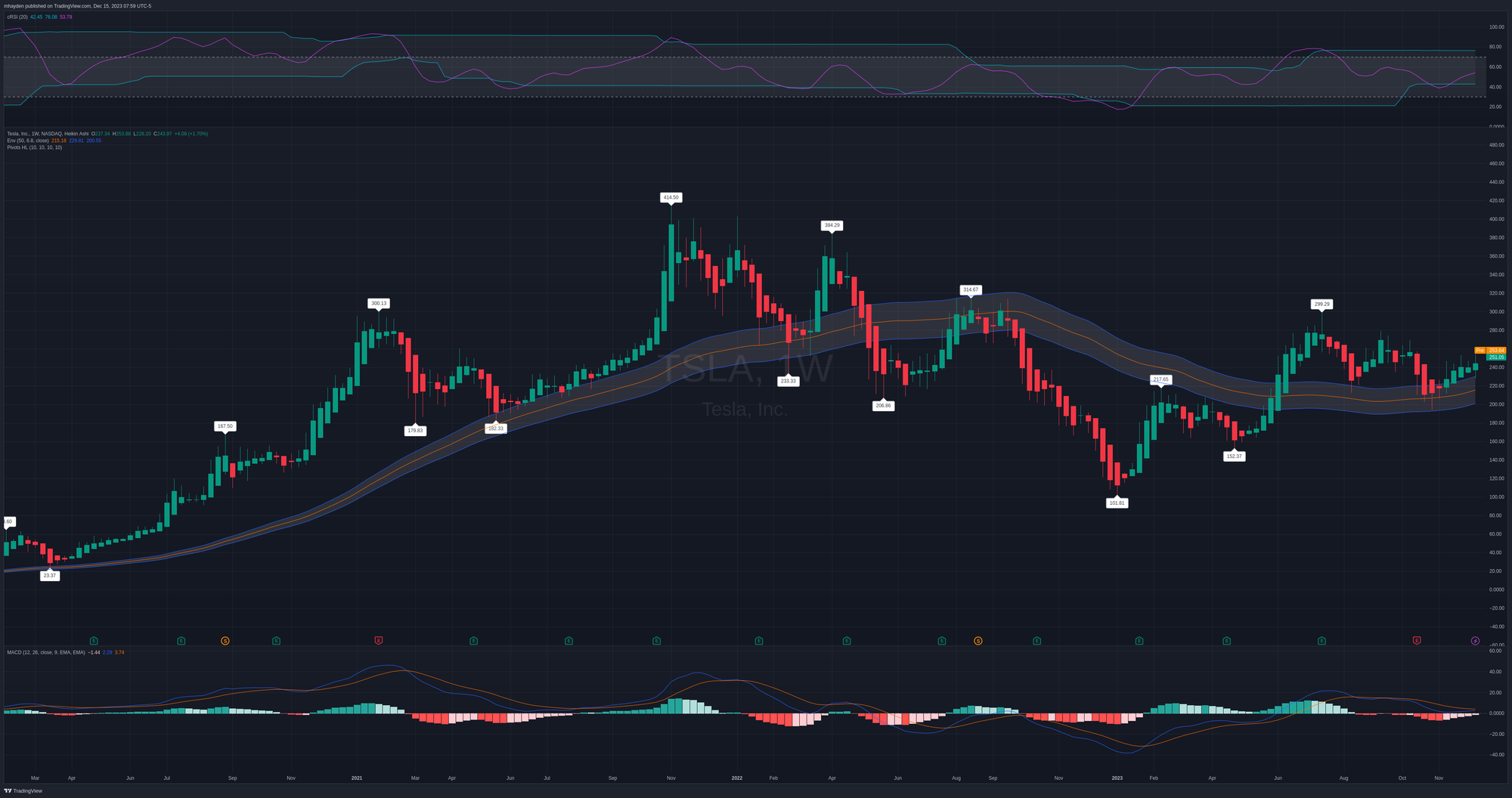Image resolution: width=1512 pixels, height=798 pixels.
Task: Click the 101.81 pivot low label
Action: [1117, 503]
